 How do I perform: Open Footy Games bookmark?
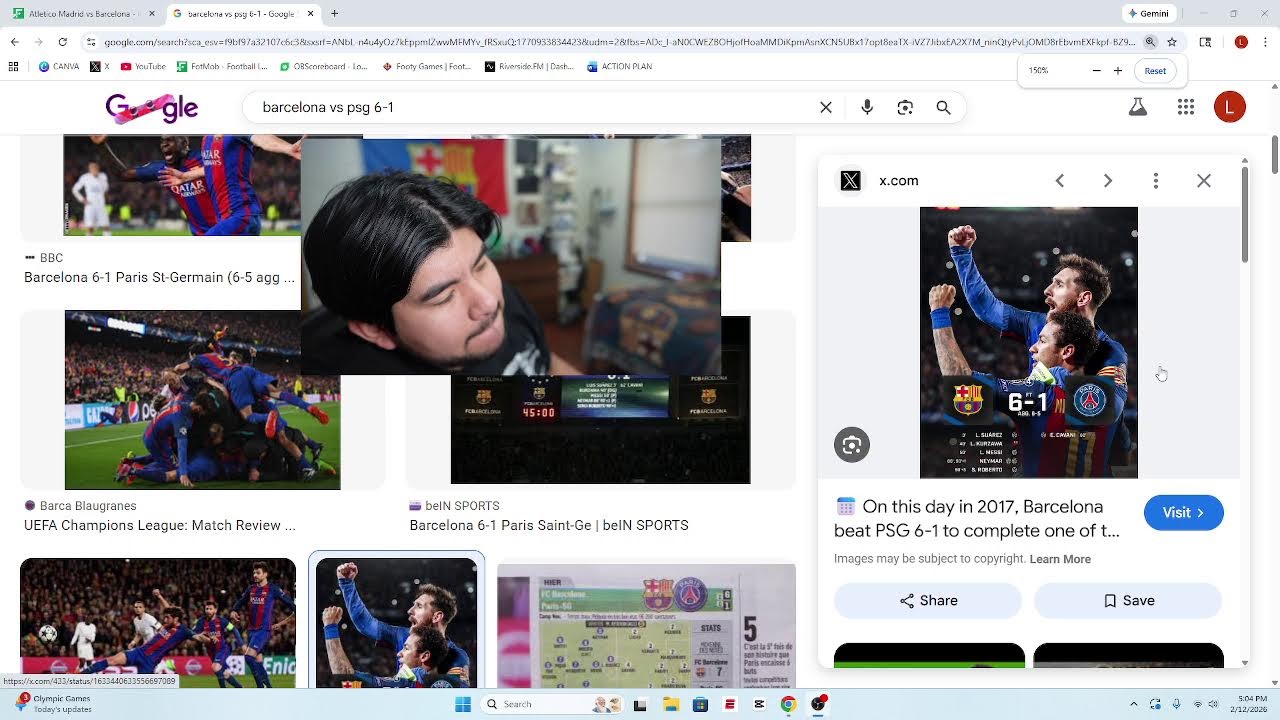(x=428, y=67)
